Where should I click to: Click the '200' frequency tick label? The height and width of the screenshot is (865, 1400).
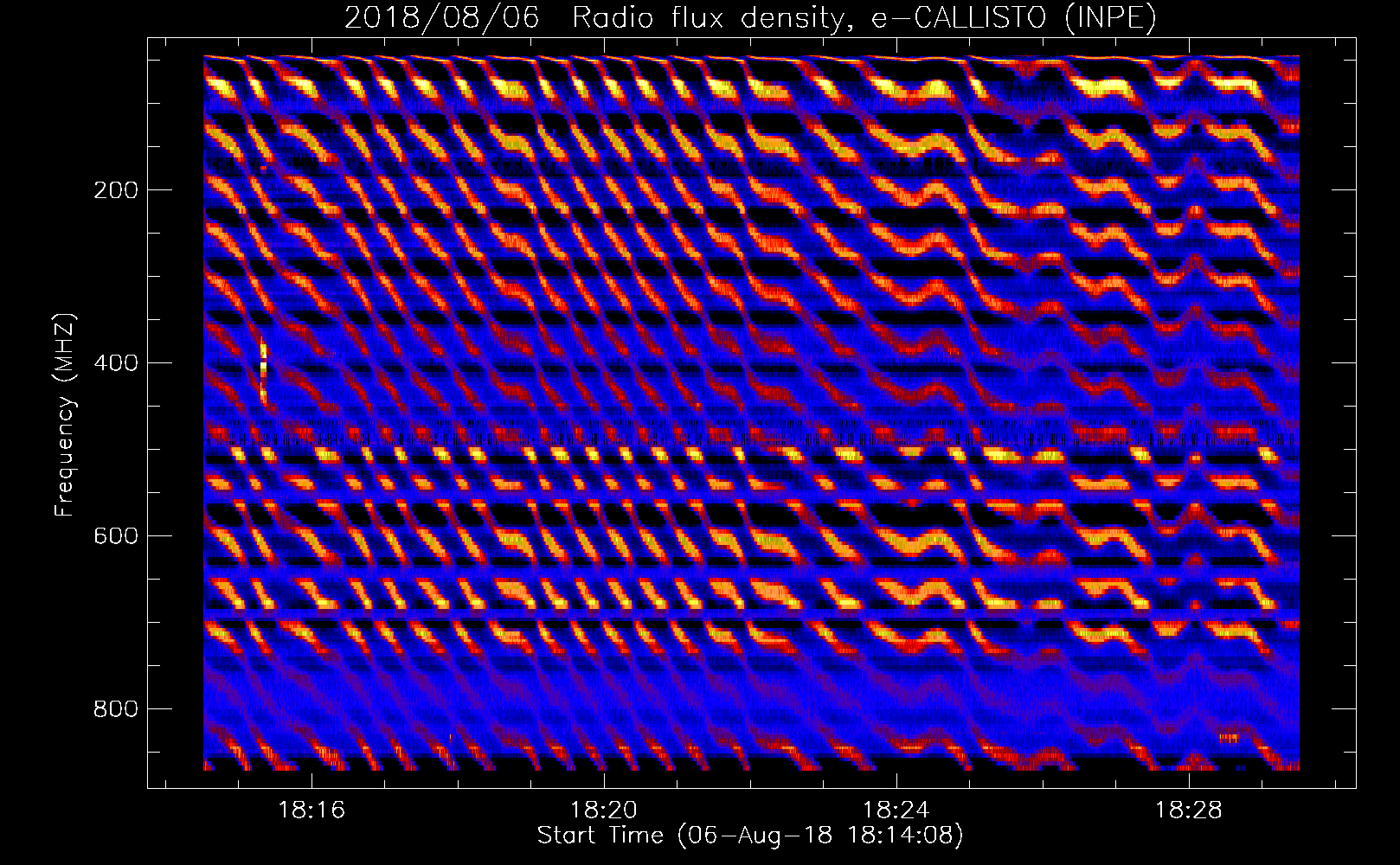[115, 190]
